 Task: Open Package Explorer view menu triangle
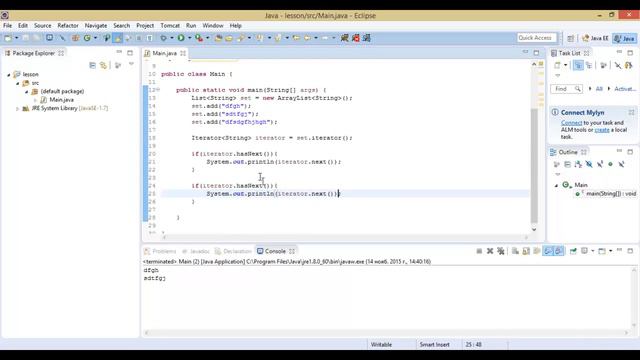(131, 64)
